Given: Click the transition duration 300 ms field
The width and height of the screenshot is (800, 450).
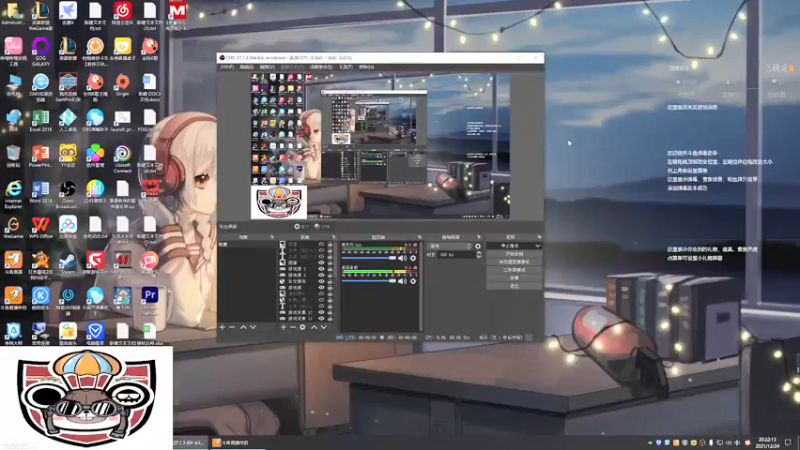Looking at the screenshot, I should (x=457, y=255).
